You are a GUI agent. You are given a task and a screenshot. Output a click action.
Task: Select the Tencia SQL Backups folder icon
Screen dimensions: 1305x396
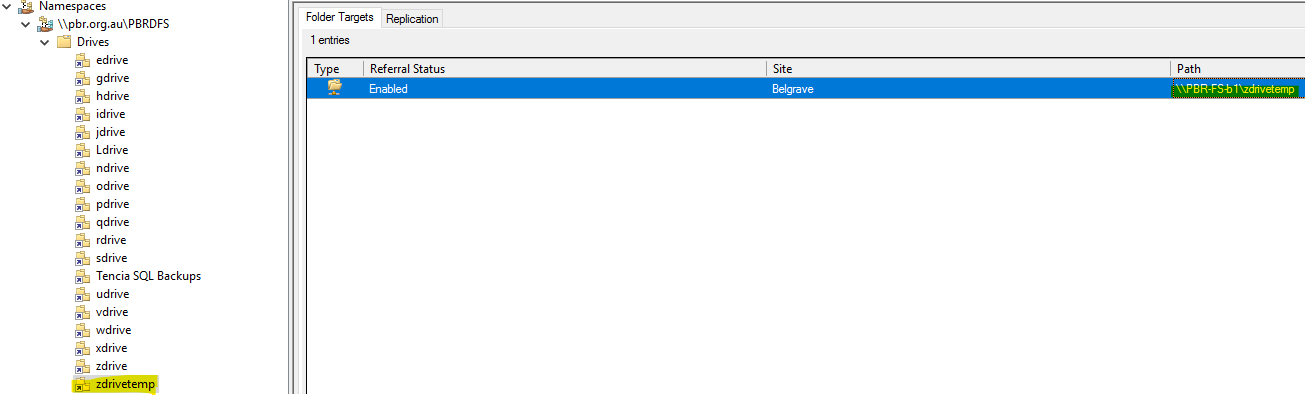coord(82,276)
